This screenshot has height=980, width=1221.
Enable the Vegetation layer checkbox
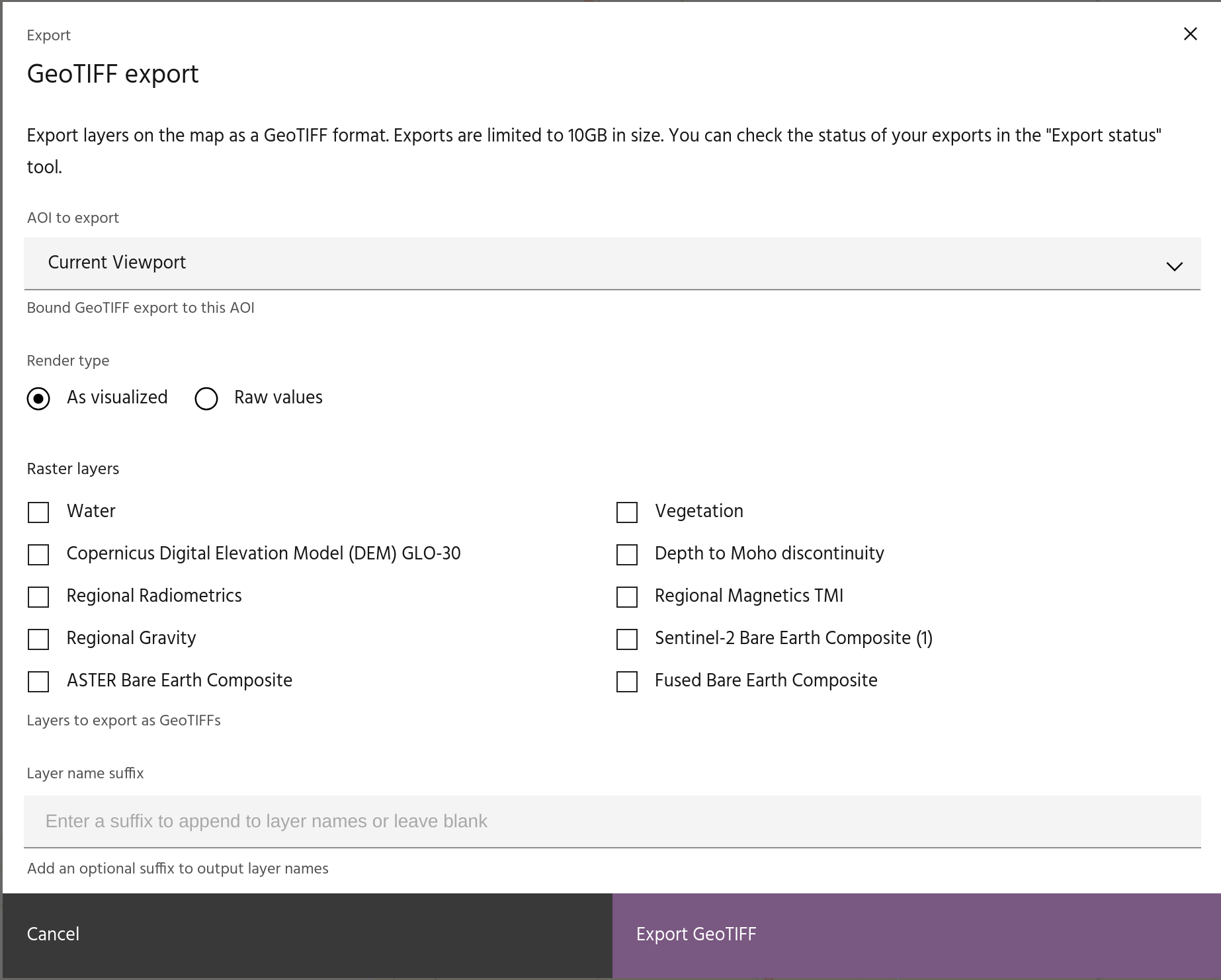coord(626,512)
